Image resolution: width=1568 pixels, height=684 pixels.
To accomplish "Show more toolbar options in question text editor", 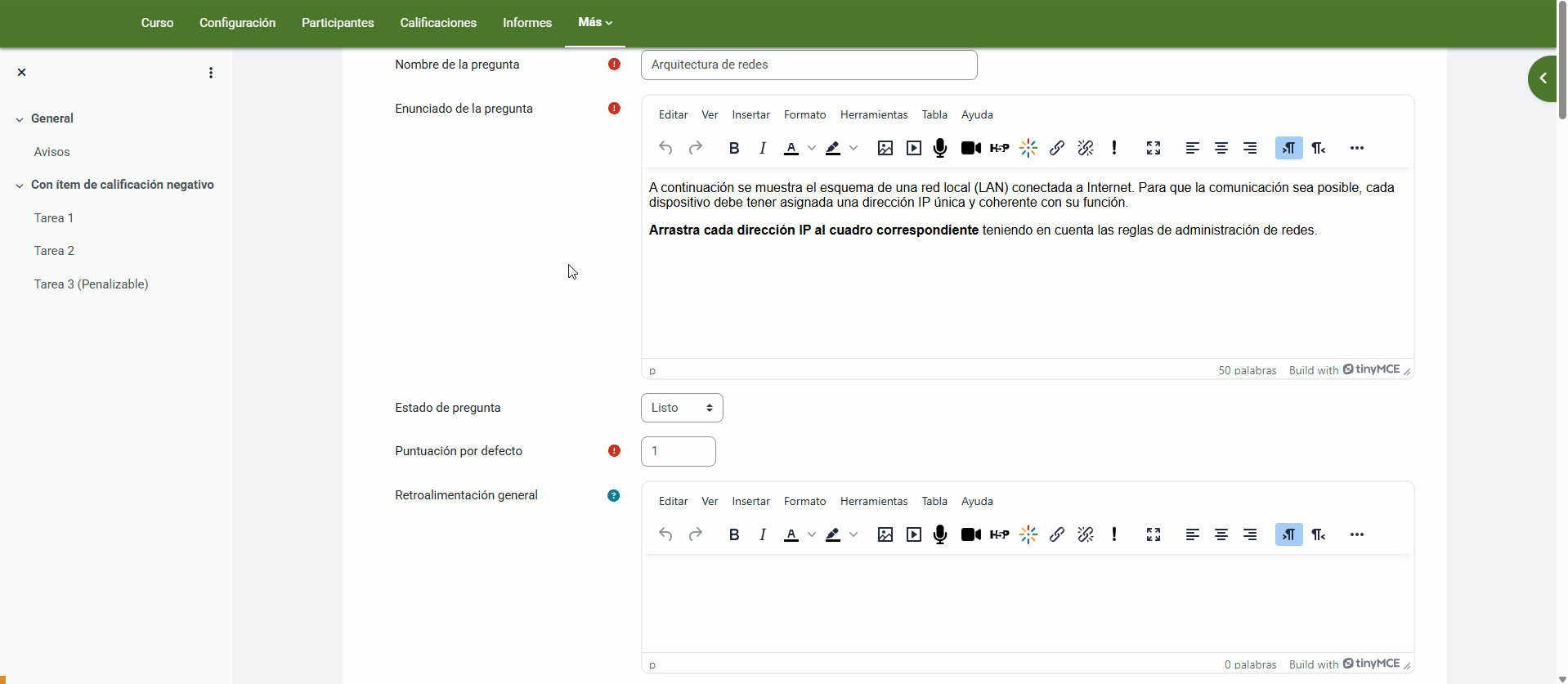I will tap(1357, 148).
